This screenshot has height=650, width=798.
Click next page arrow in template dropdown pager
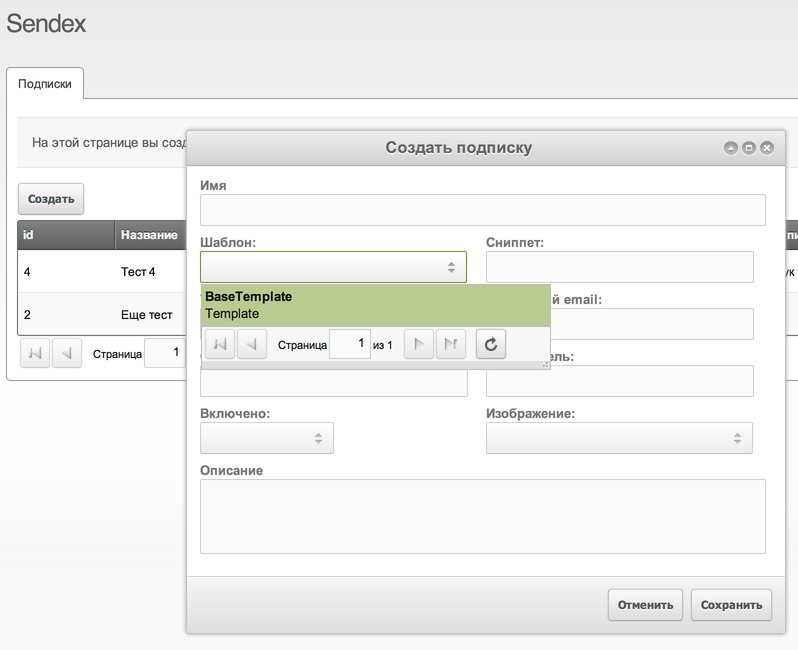click(419, 345)
